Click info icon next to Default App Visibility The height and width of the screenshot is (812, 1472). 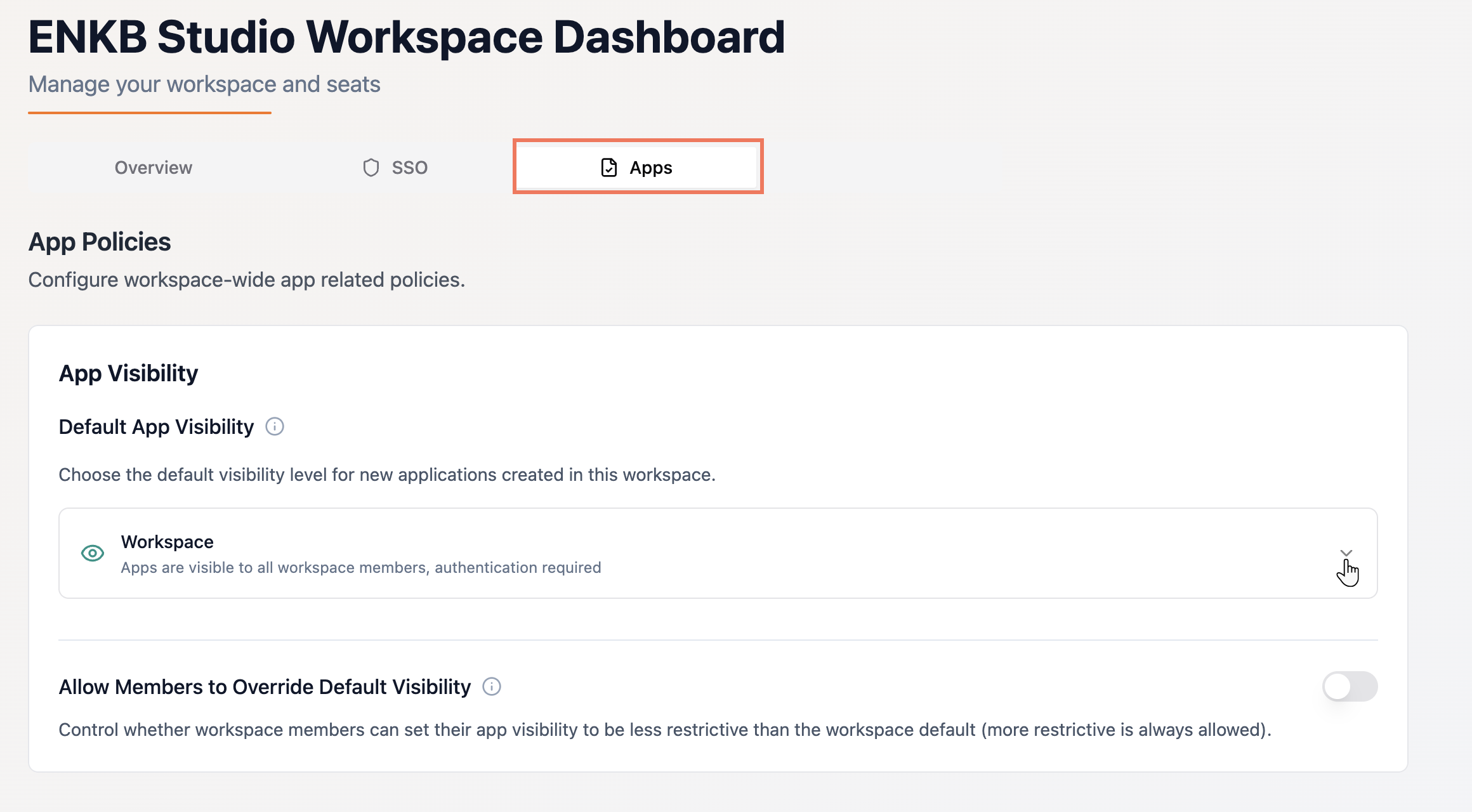[275, 426]
